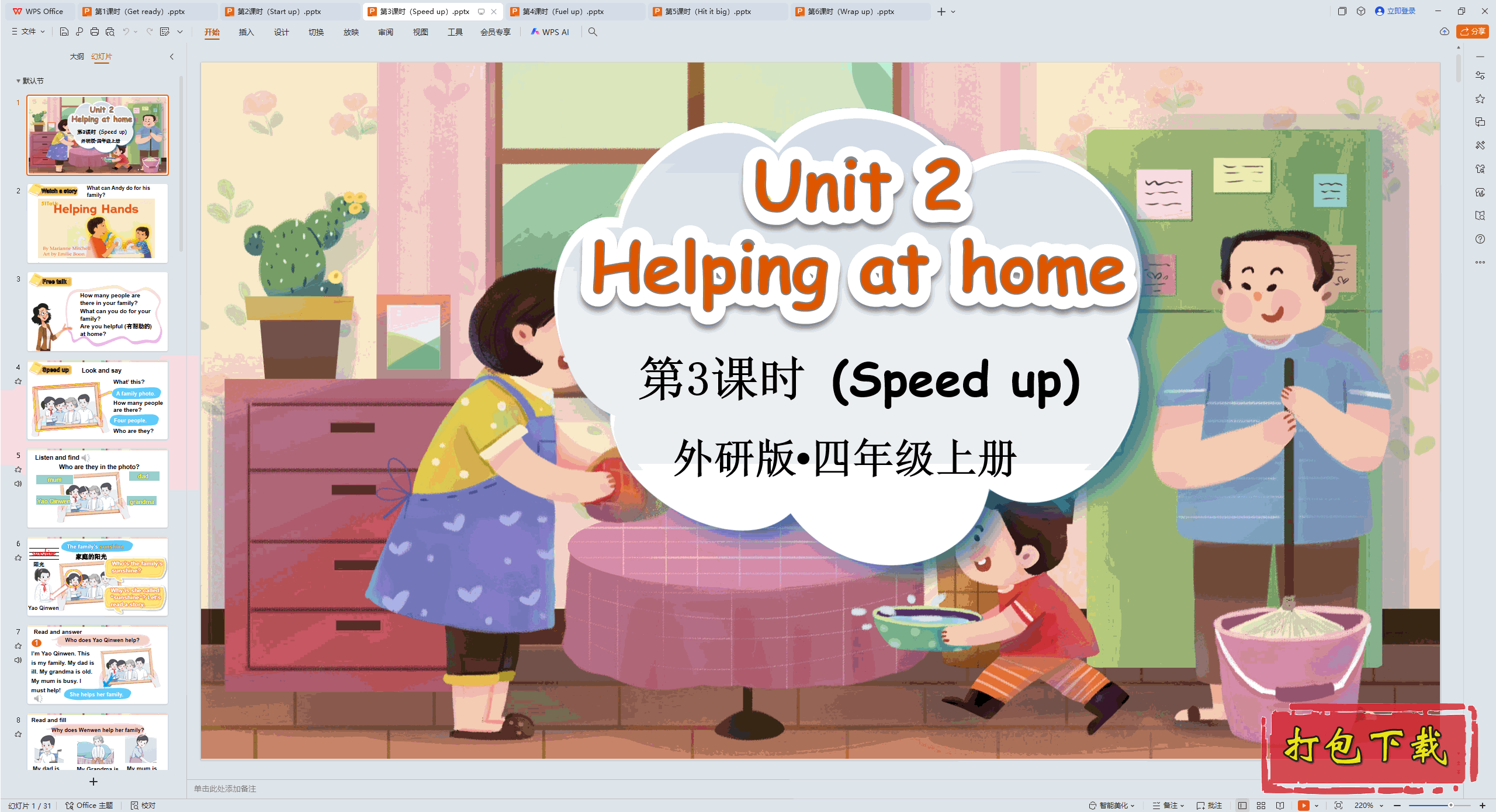Open the 切换 ribbon tab

click(x=316, y=32)
